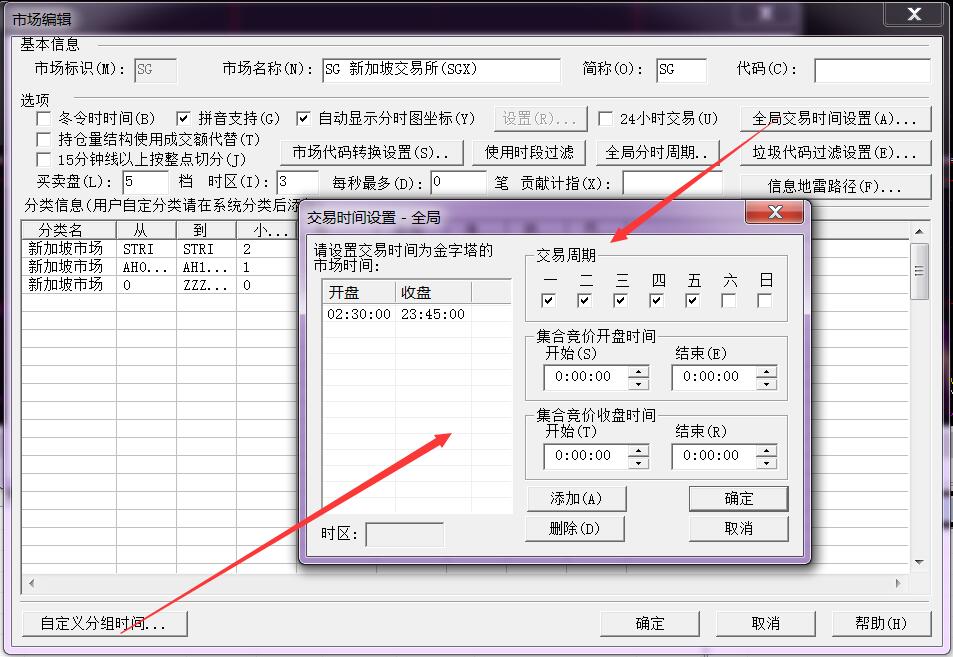Image resolution: width=953 pixels, height=657 pixels.
Task: Increase the 集合竞价收盘 开始 time with the up arrow
Action: [638, 450]
